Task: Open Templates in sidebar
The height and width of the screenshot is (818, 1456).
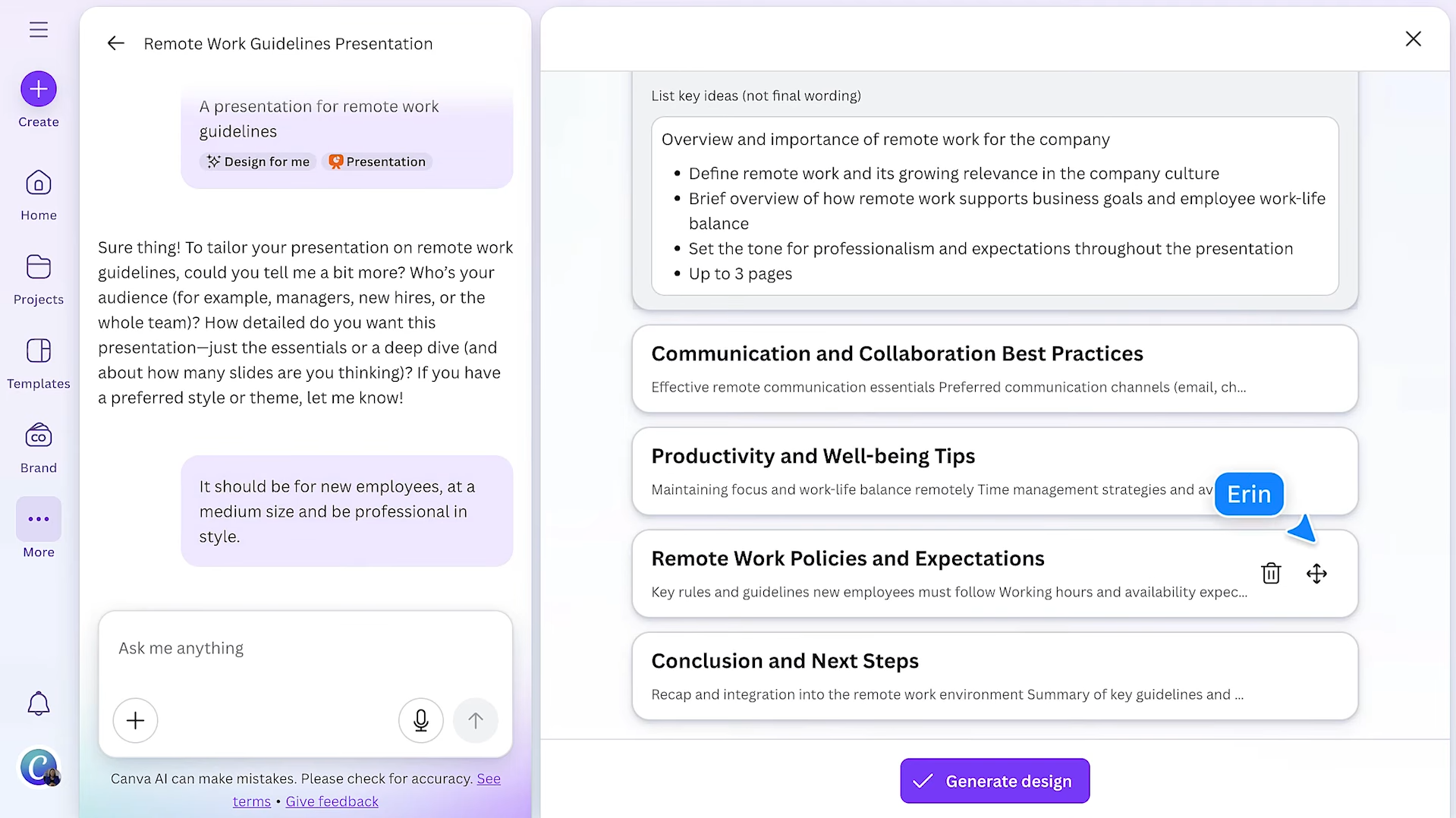Action: pyautogui.click(x=39, y=363)
